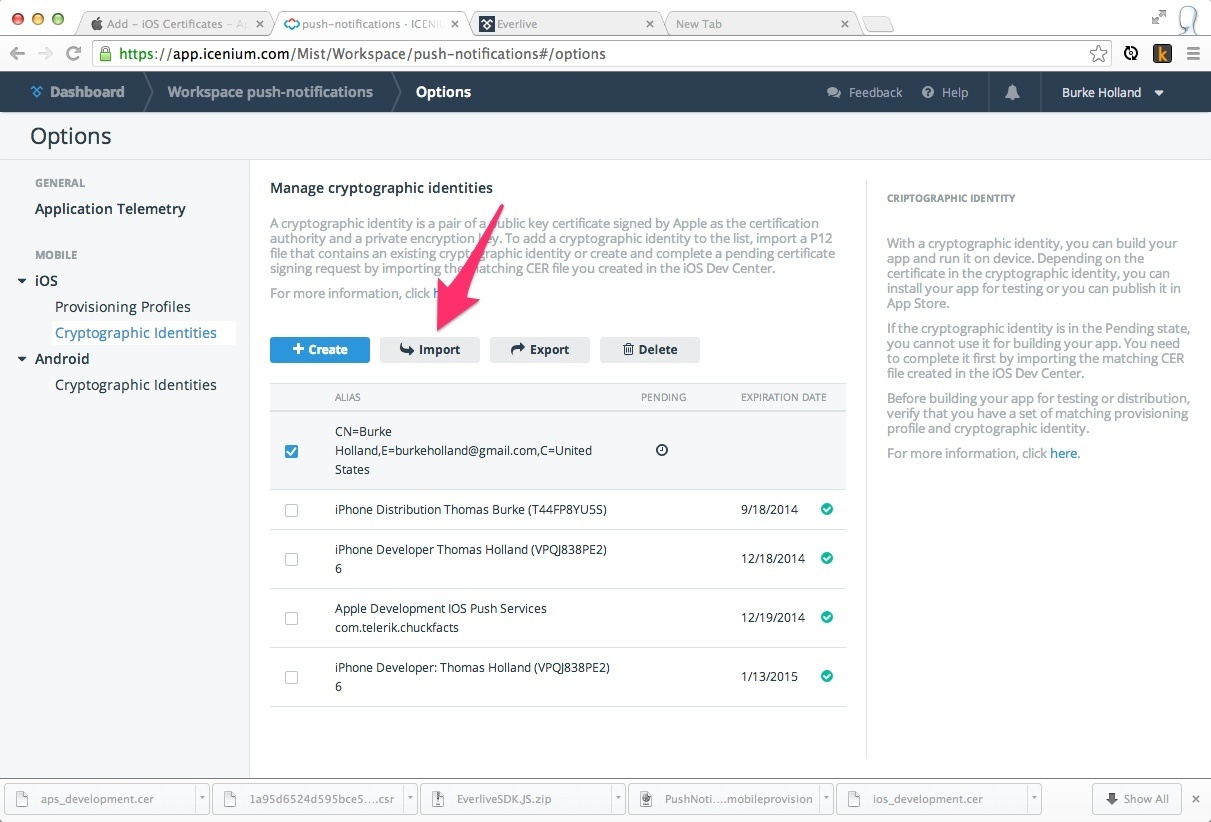The height and width of the screenshot is (822, 1211).
Task: Click the browser address bar
Action: 600,54
